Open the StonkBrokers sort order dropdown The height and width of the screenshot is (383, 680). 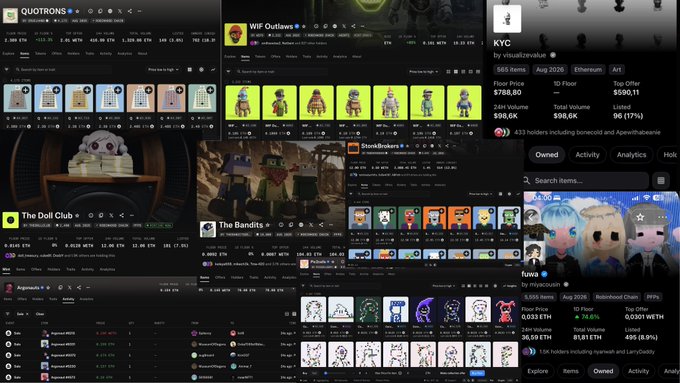click(x=480, y=194)
